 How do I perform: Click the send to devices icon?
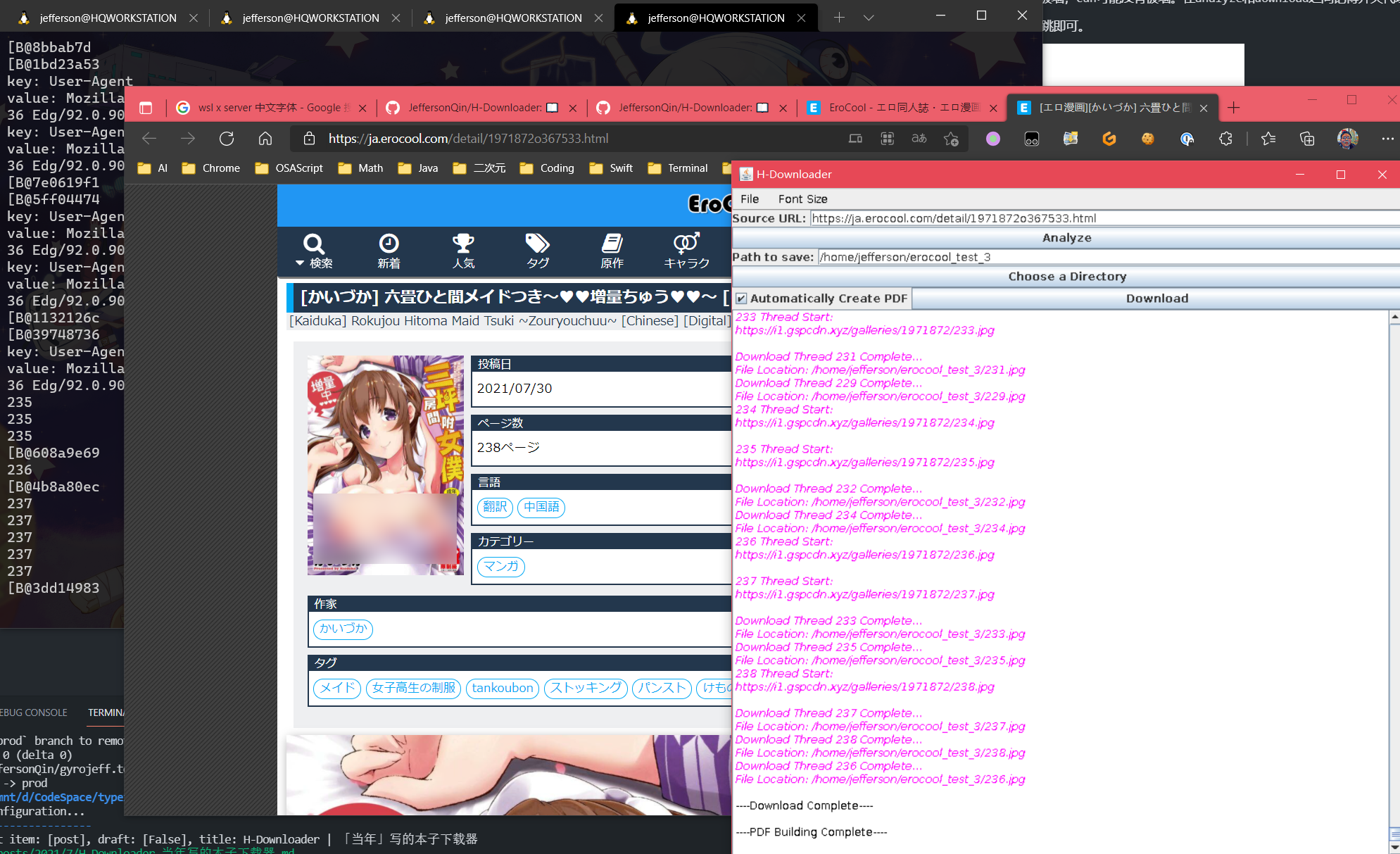855,139
